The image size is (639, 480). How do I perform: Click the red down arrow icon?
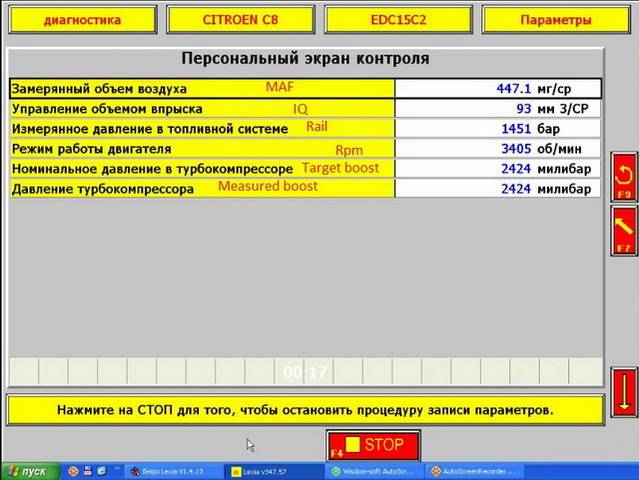pos(624,390)
